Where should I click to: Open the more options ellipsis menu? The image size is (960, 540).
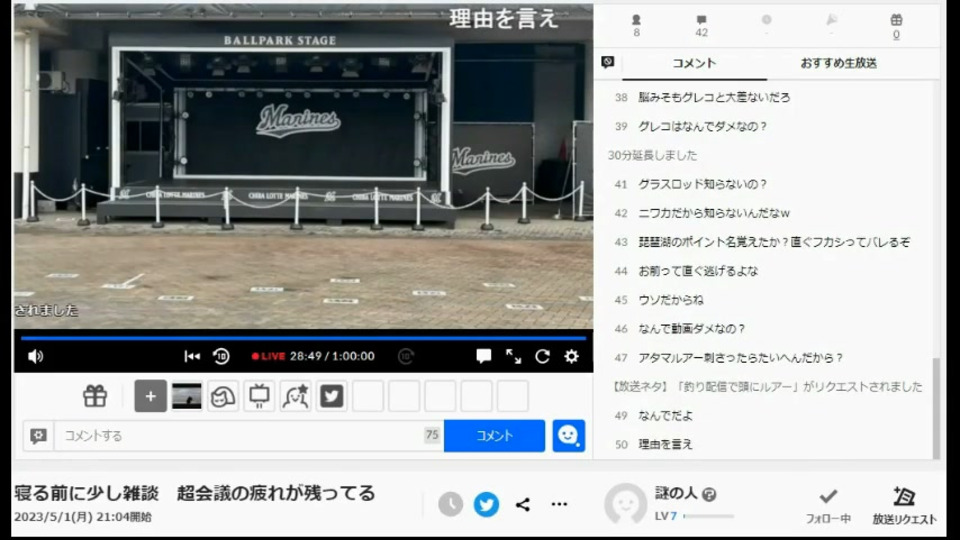tap(559, 504)
